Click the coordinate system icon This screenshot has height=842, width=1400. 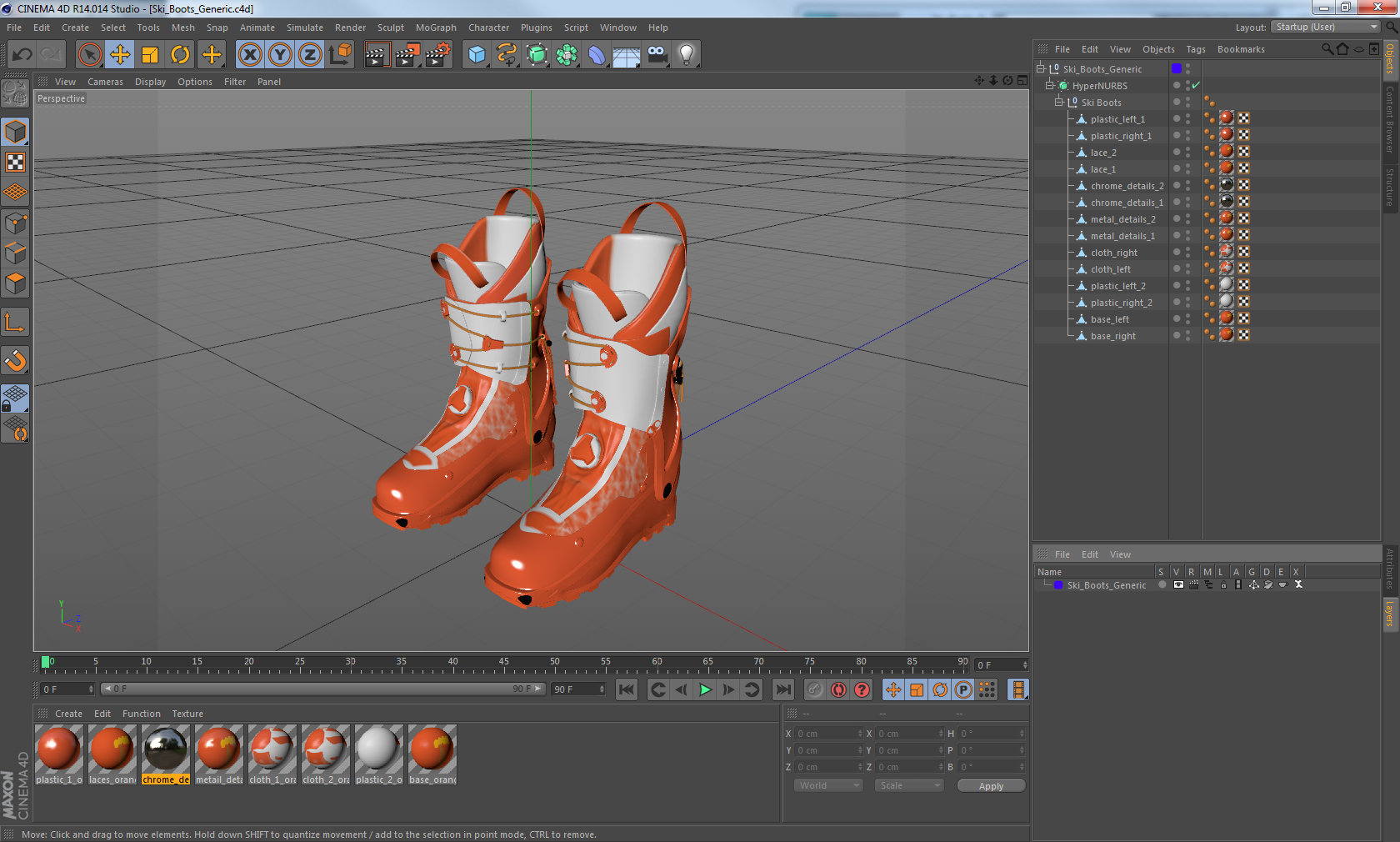[340, 55]
